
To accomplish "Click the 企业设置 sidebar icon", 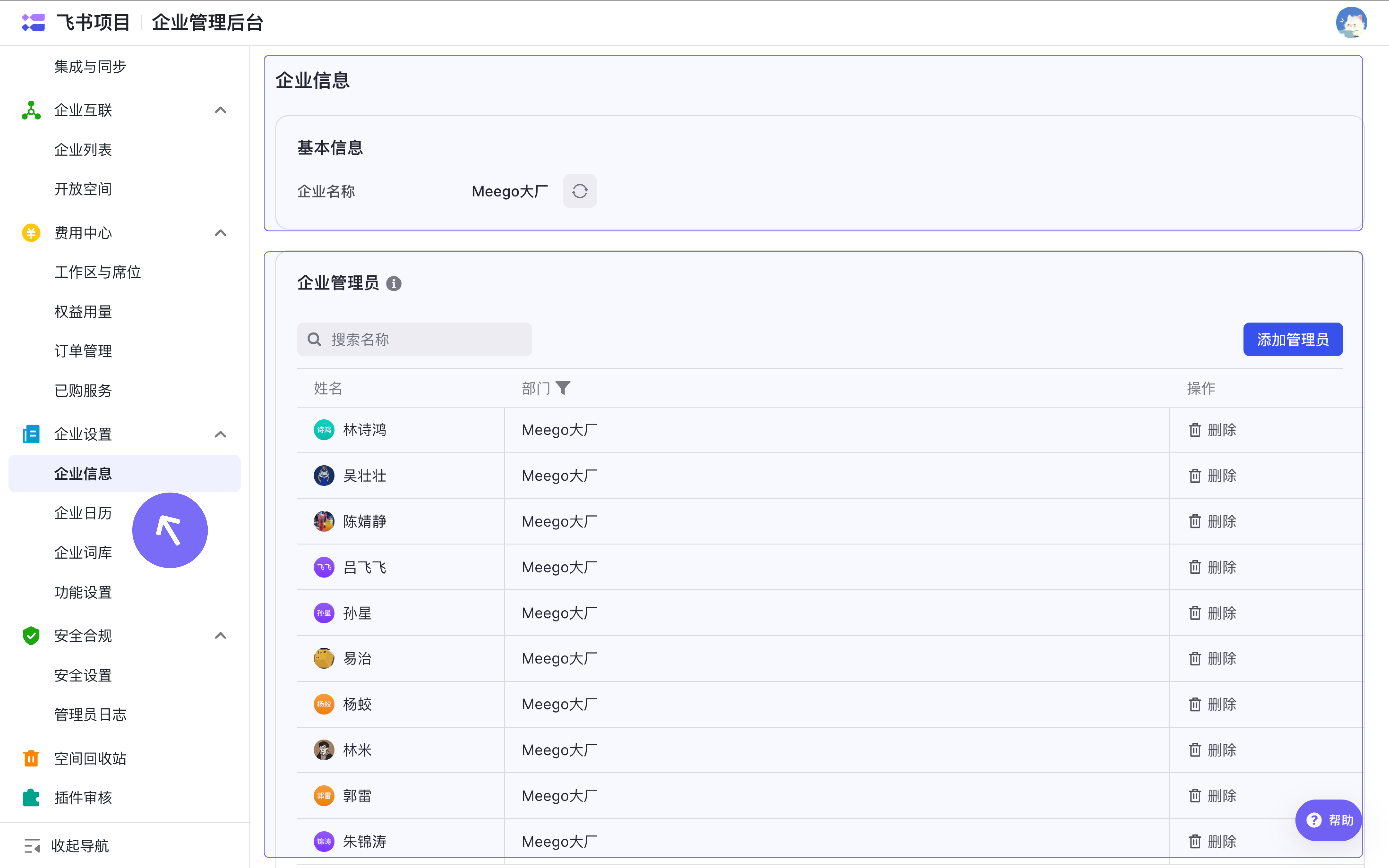I will (31, 434).
